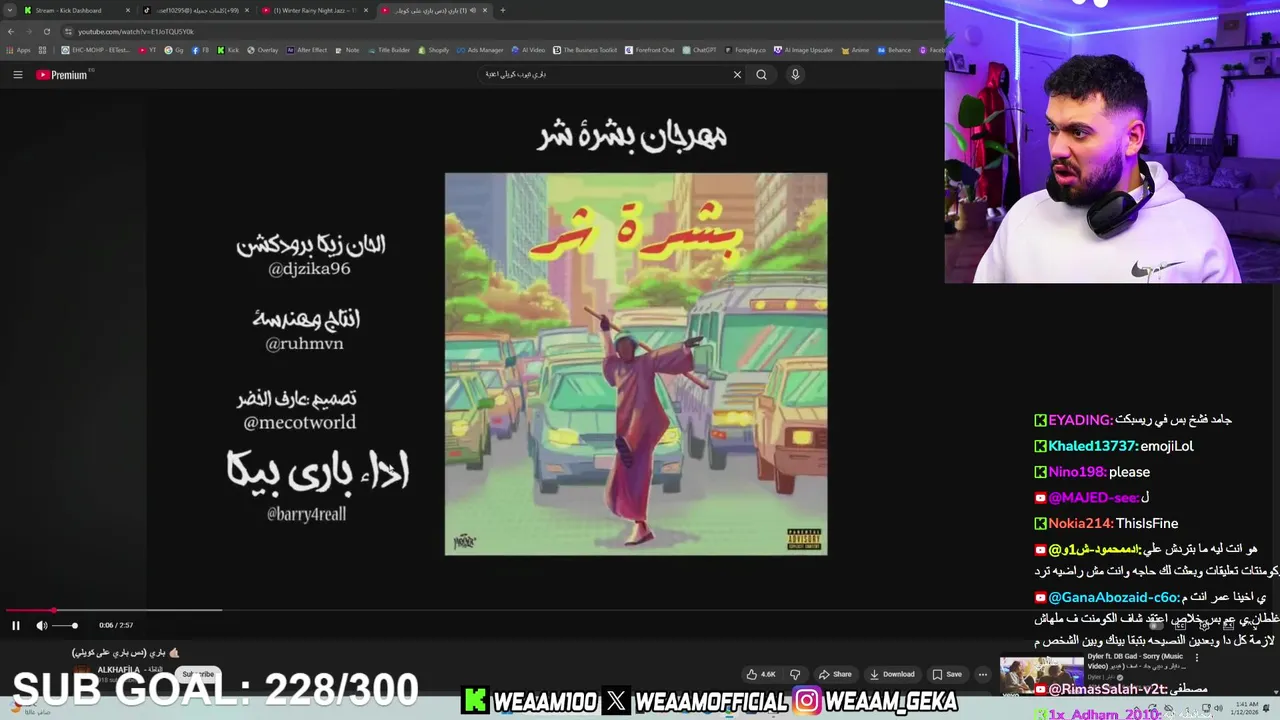The image size is (1280, 720).
Task: Open the Forefront Chat bookmark
Action: pos(650,50)
